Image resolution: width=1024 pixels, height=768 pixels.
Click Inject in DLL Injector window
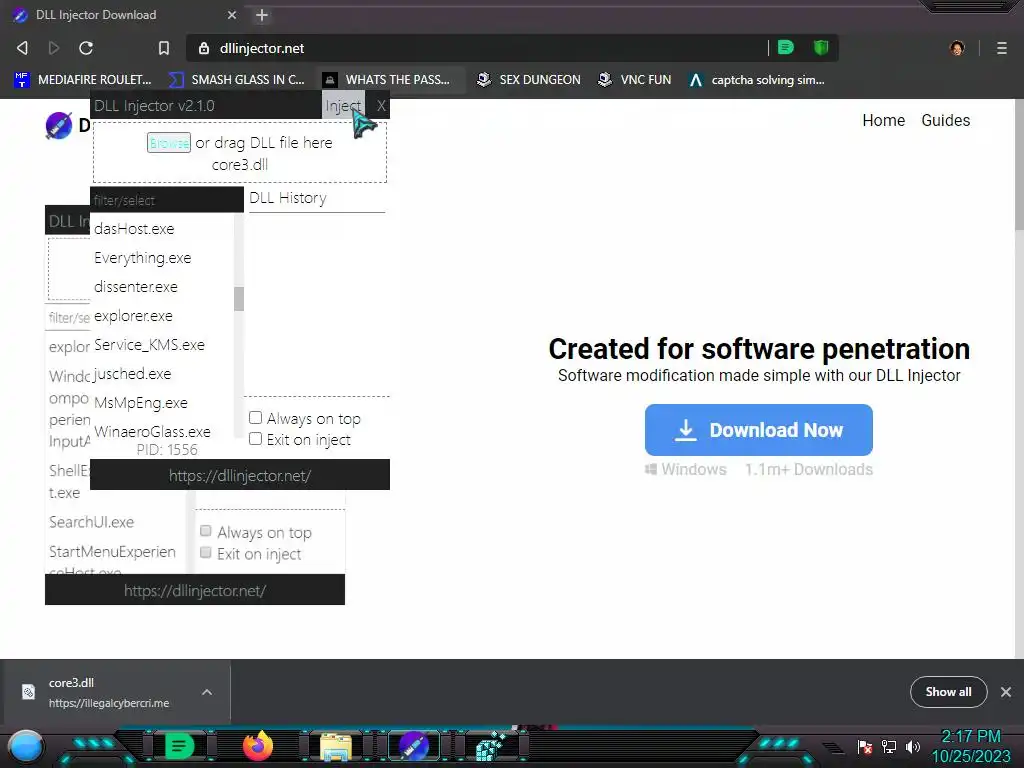(x=343, y=105)
